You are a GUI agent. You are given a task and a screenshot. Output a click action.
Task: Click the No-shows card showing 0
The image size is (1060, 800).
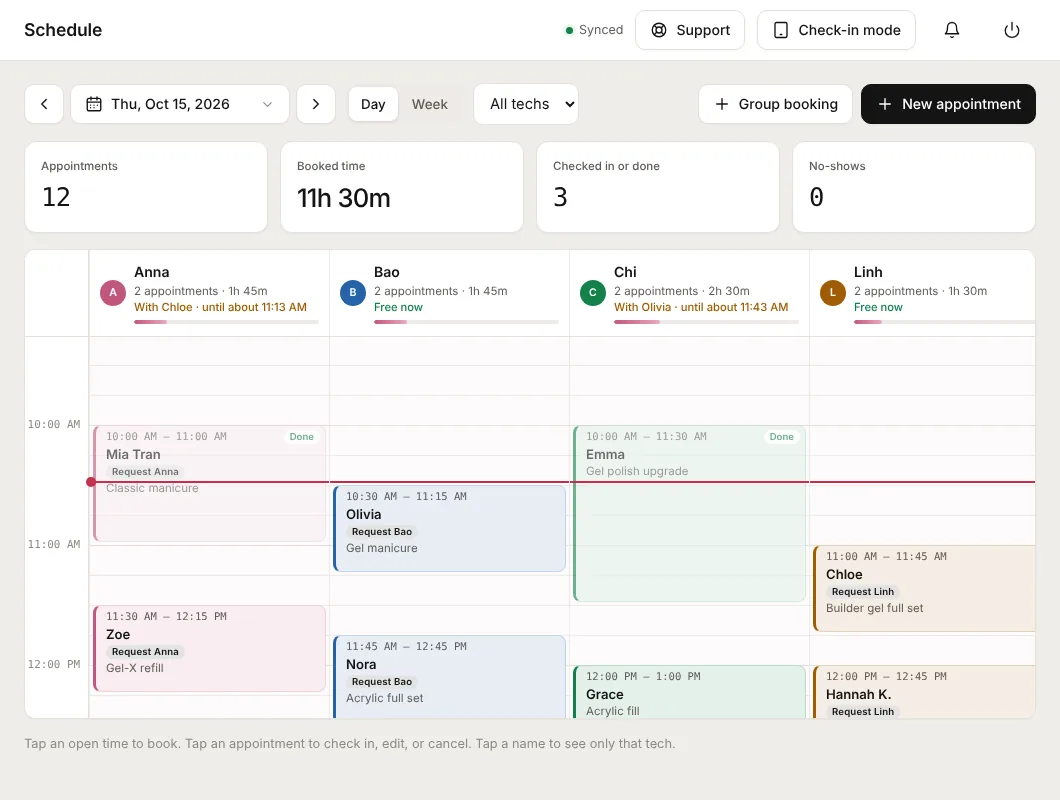[x=914, y=187]
